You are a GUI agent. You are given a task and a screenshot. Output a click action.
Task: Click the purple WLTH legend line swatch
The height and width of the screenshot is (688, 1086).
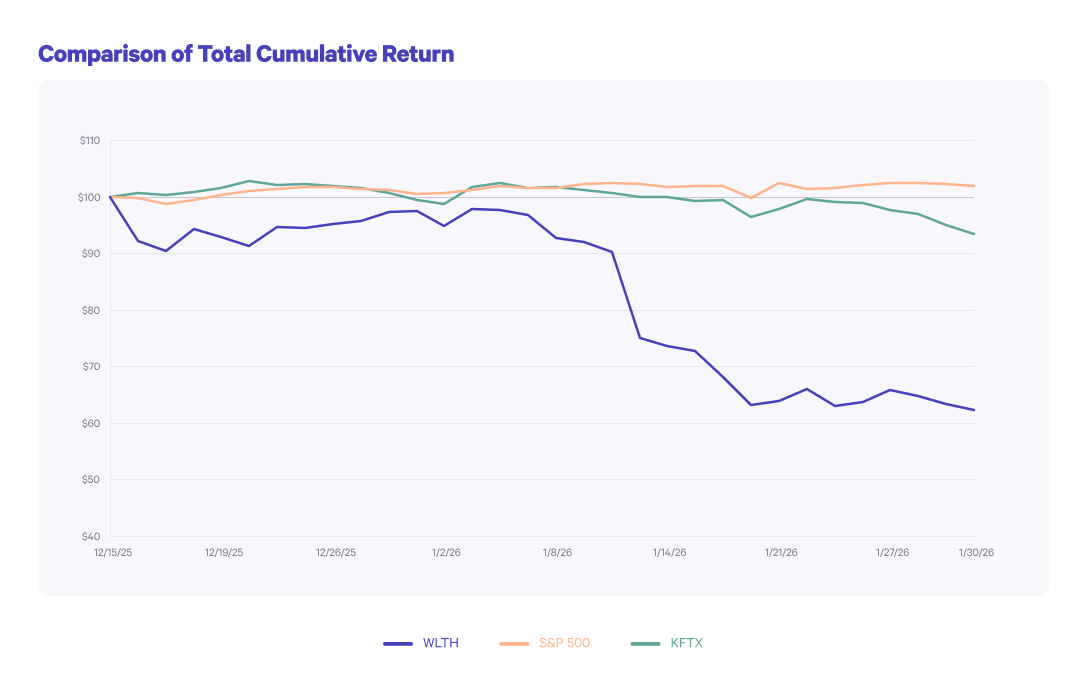click(398, 643)
